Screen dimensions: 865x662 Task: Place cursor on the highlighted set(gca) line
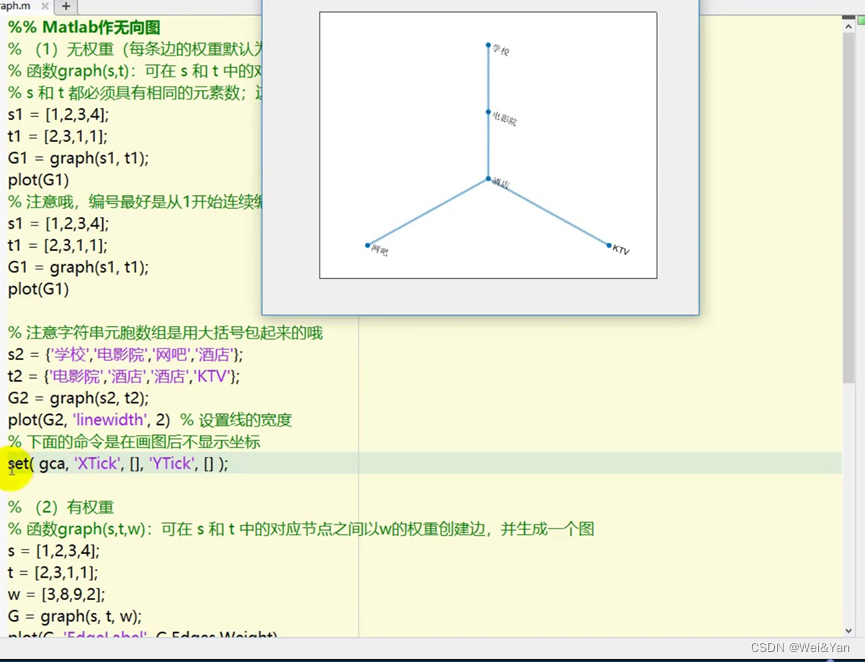pyautogui.click(x=120, y=464)
